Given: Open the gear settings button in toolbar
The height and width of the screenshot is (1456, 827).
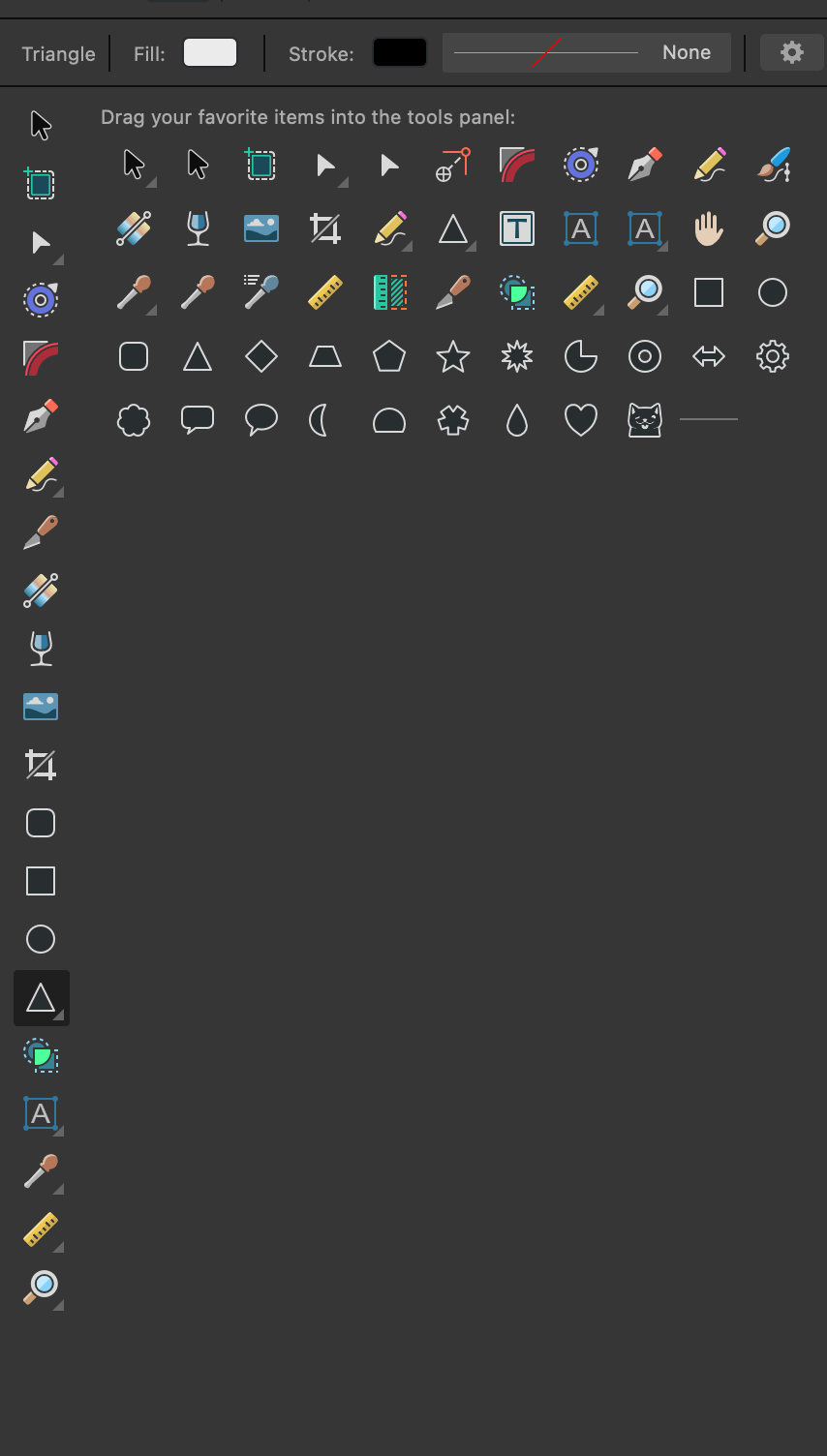Looking at the screenshot, I should pyautogui.click(x=792, y=52).
